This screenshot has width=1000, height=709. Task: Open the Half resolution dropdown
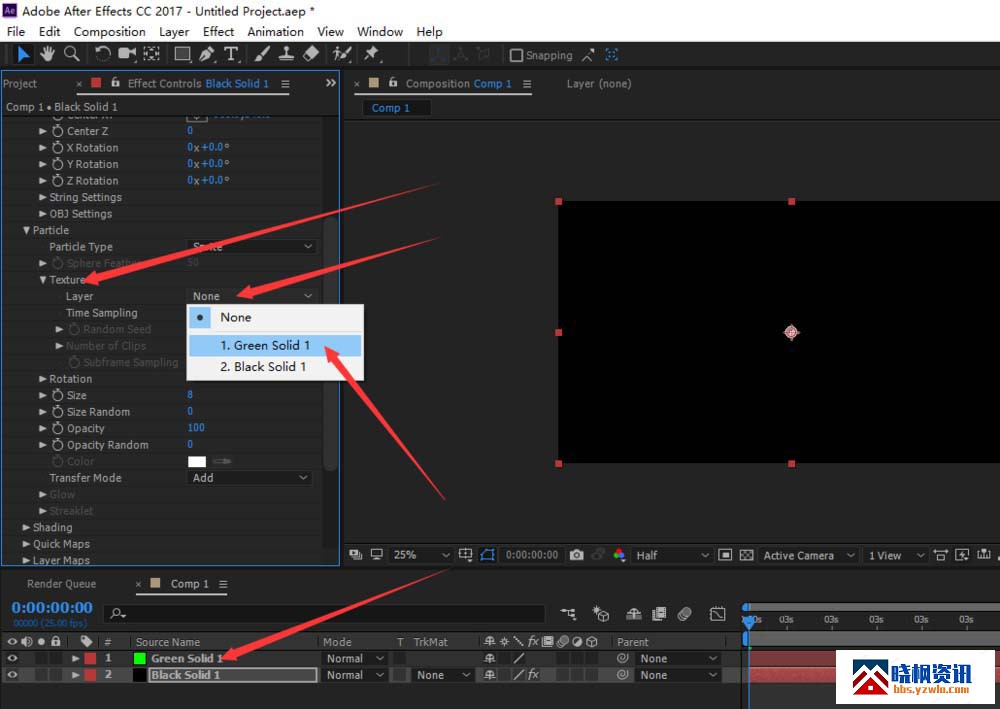(x=672, y=555)
